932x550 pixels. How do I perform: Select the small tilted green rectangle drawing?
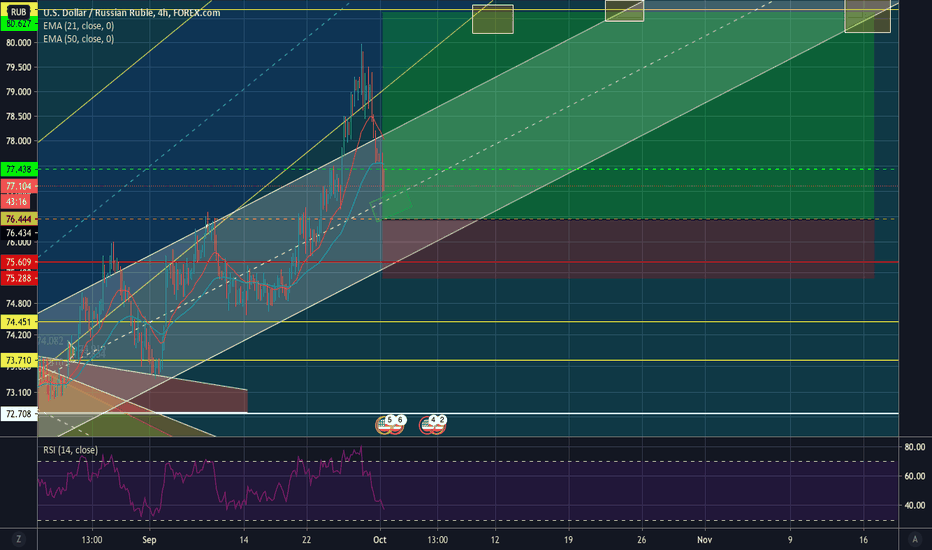tap(391, 204)
